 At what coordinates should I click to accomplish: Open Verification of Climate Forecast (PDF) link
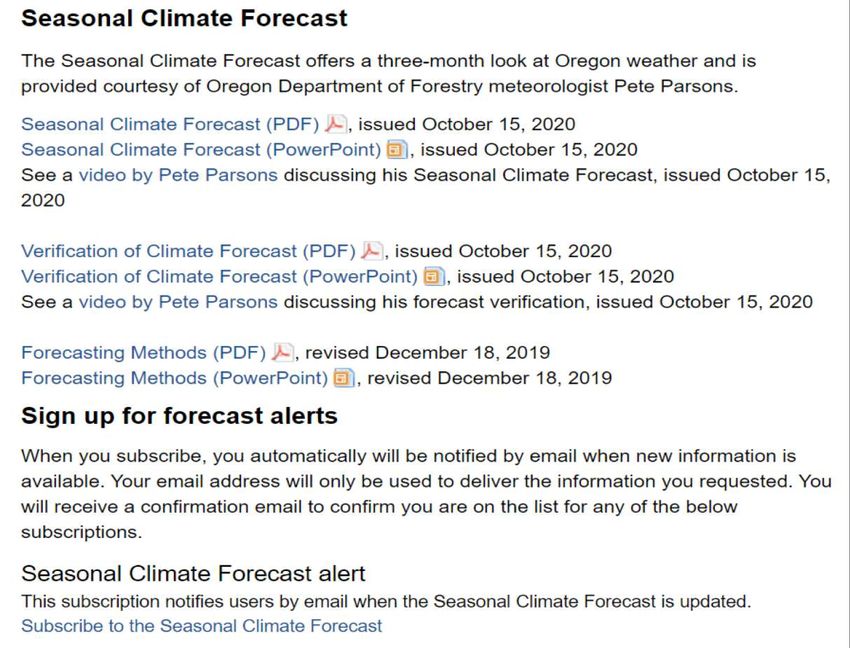click(188, 251)
